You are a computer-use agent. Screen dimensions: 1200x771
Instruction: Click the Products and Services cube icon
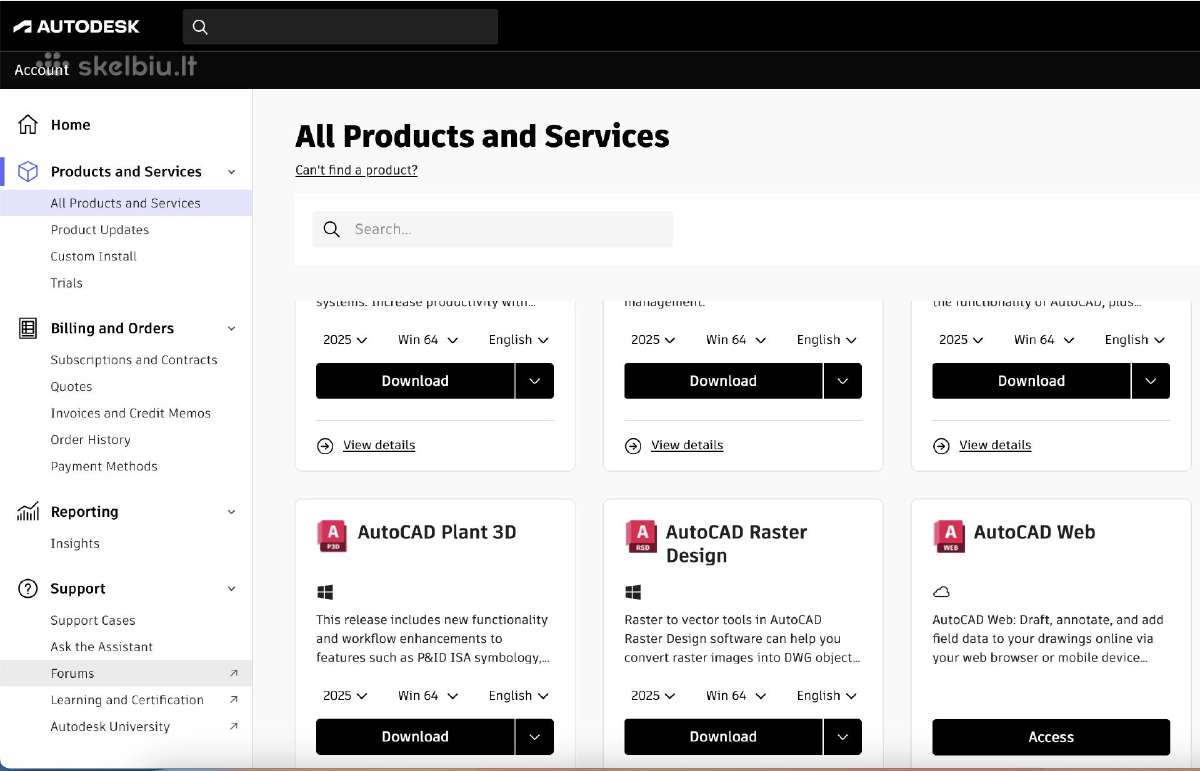[28, 171]
